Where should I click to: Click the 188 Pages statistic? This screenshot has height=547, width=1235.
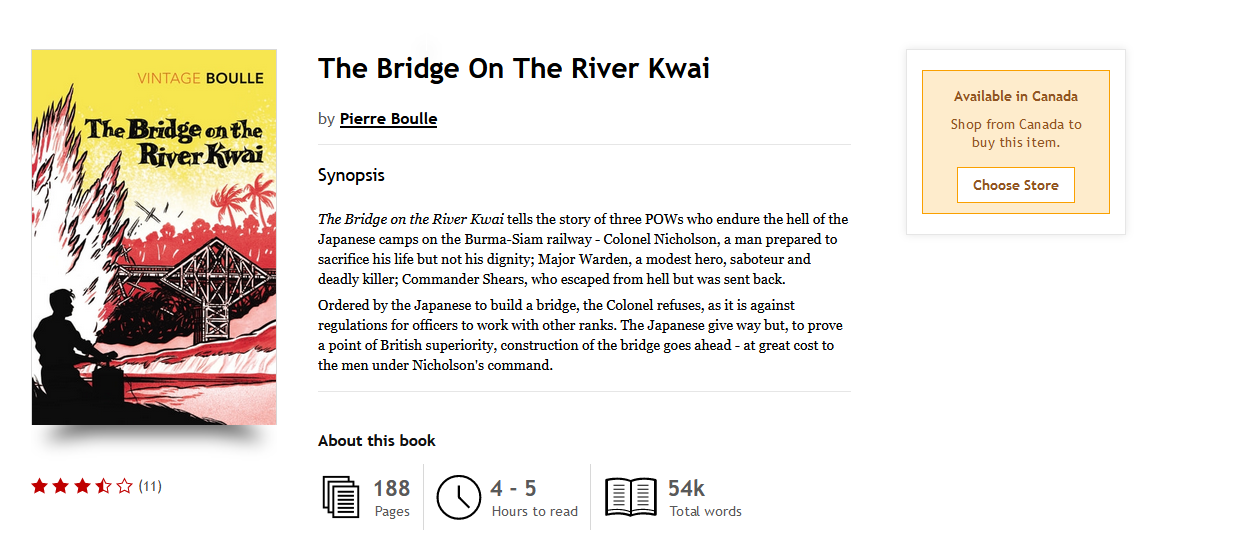click(x=391, y=498)
